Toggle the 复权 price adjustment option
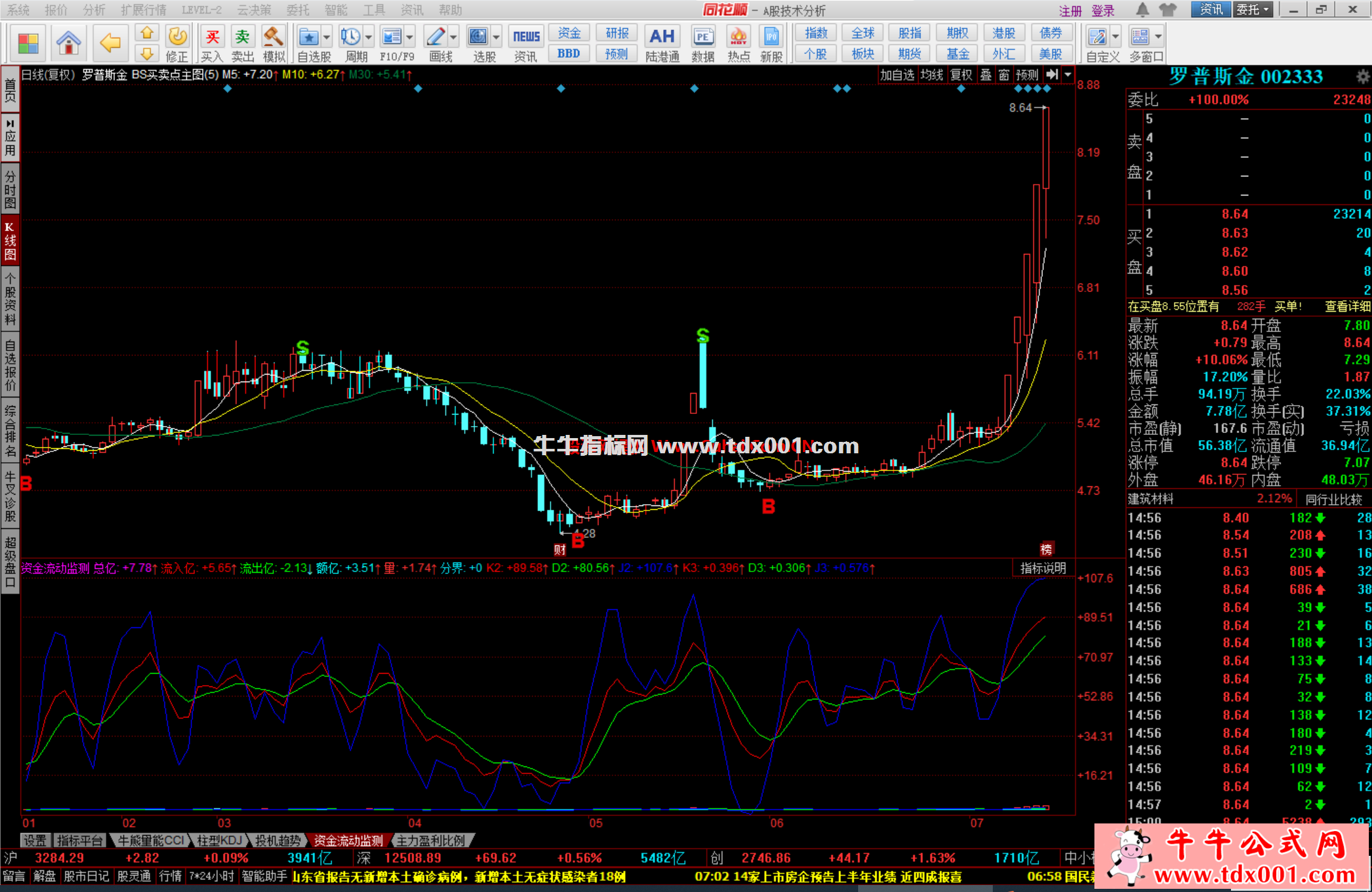Viewport: 1372px width, 892px height. coord(961,75)
